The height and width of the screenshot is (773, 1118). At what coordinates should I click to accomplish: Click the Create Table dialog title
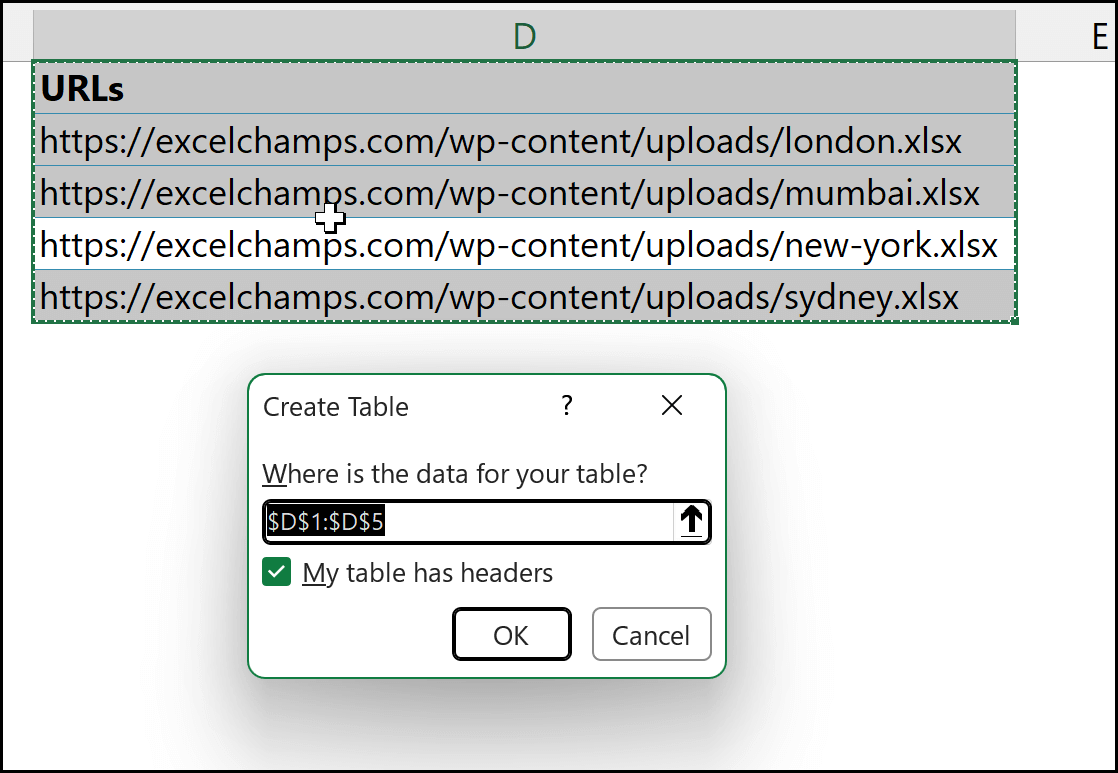pyautogui.click(x=336, y=407)
